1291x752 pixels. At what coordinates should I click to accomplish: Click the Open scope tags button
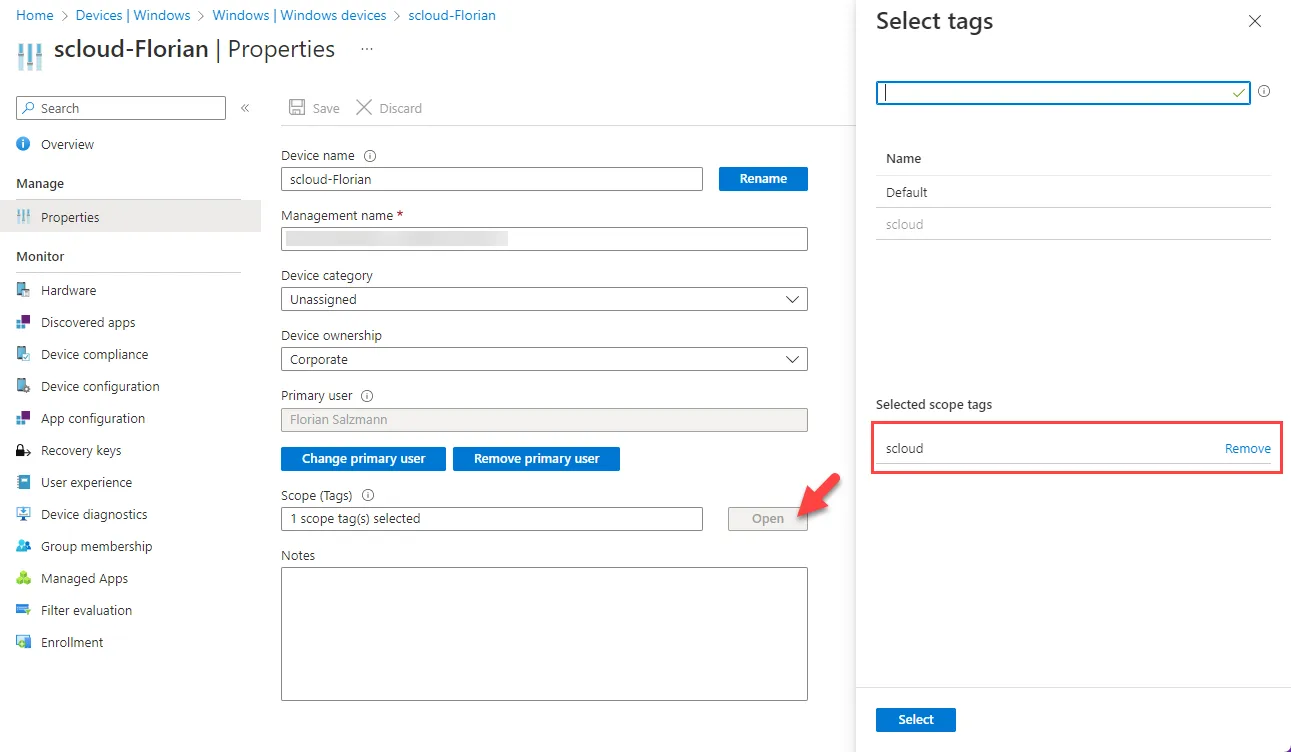[x=768, y=519]
